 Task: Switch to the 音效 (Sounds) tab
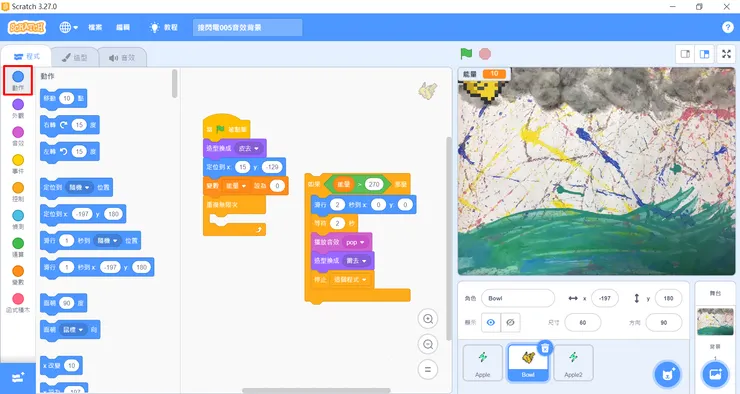point(122,58)
